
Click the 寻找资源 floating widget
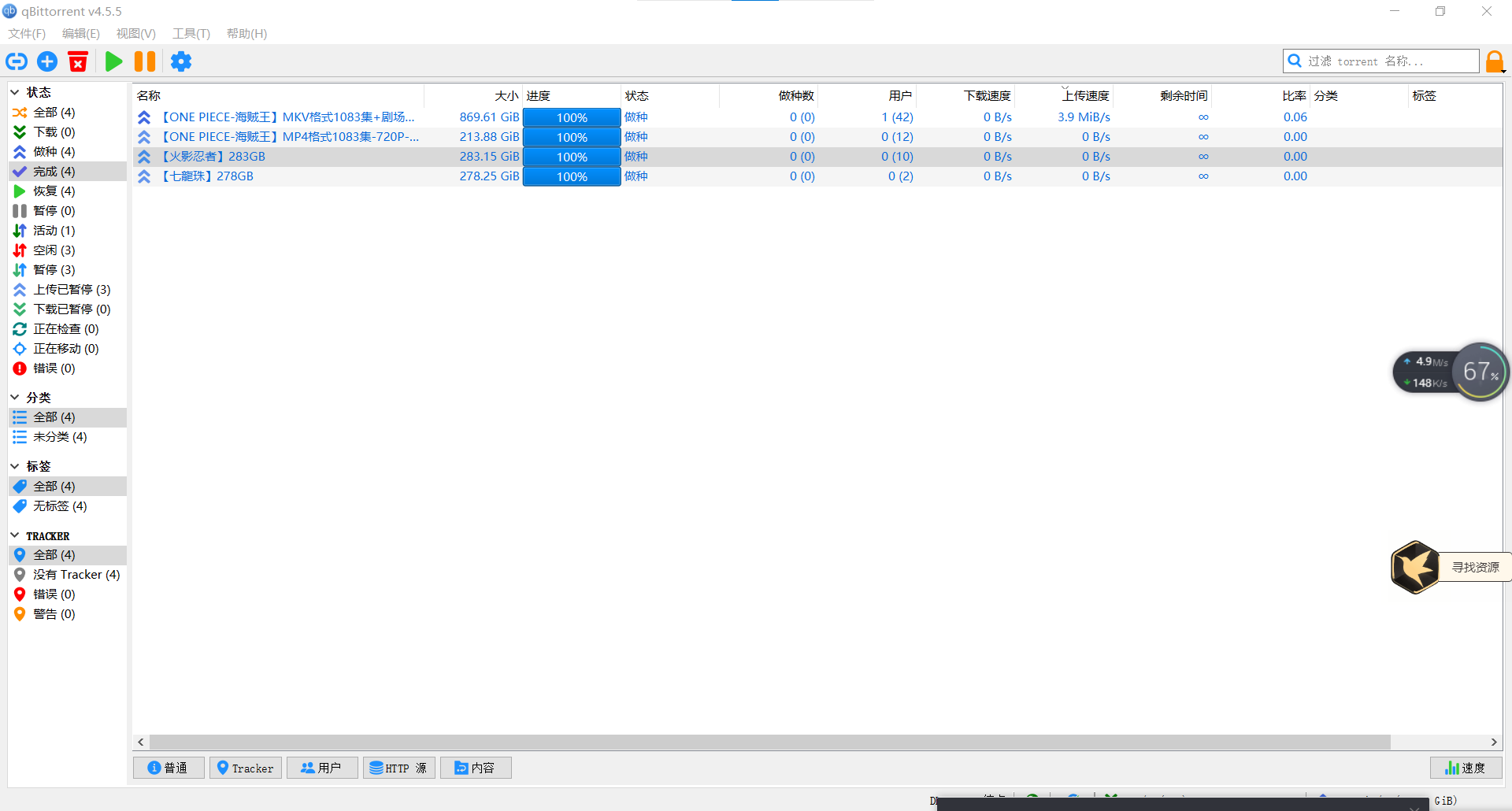pos(1451,567)
